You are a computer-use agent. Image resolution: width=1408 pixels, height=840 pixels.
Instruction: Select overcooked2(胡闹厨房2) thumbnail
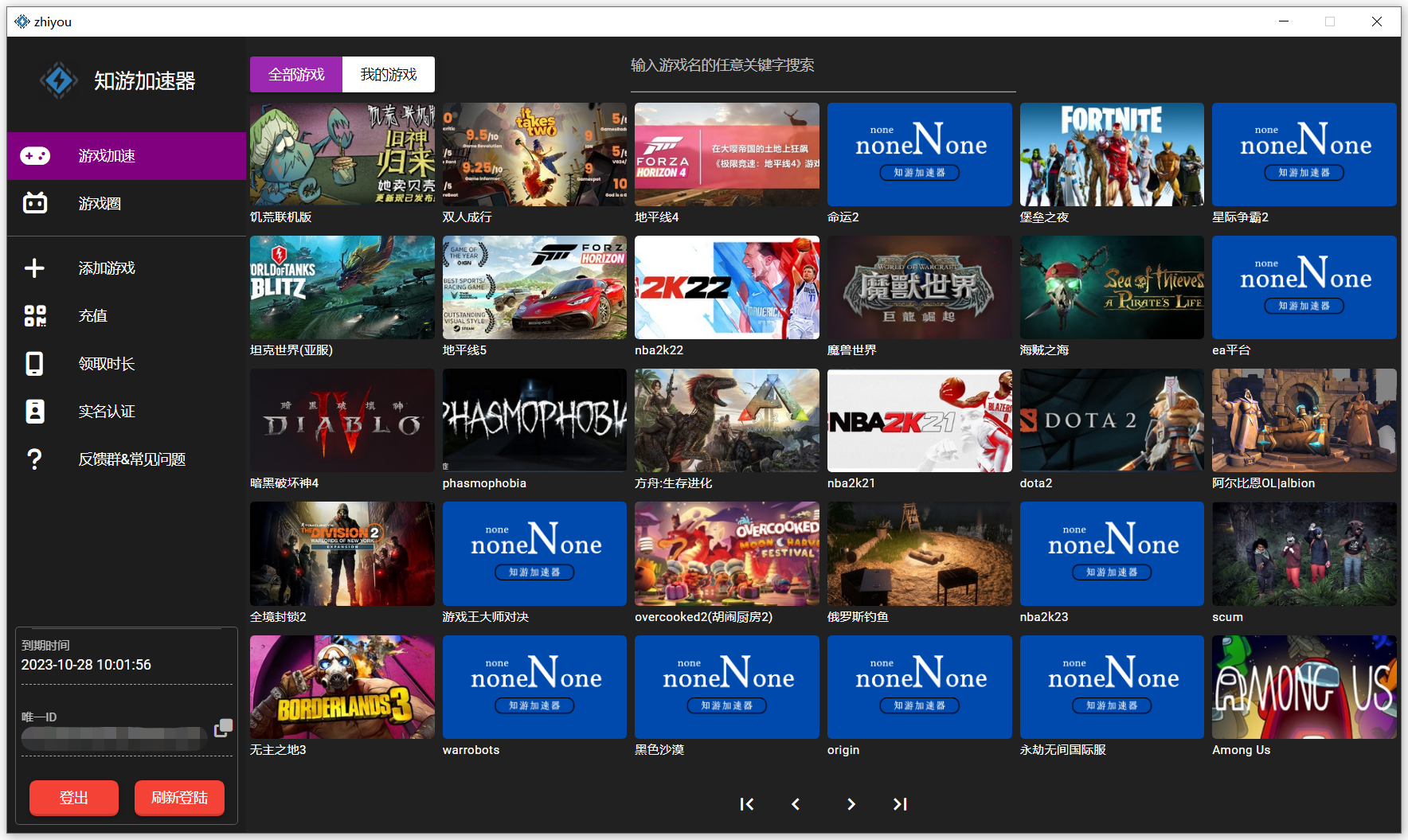coord(727,553)
